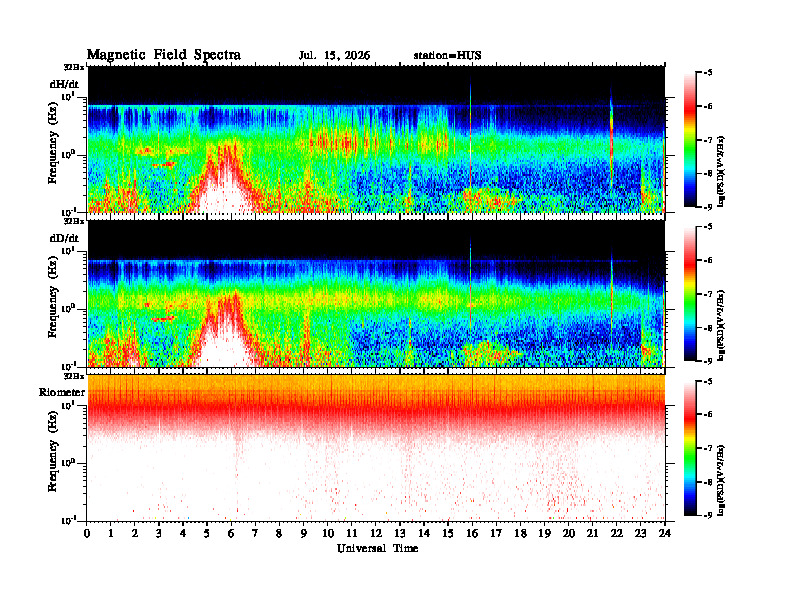The width and height of the screenshot is (792, 612).
Task: Click the "station=HUS" label
Action: click(447, 56)
